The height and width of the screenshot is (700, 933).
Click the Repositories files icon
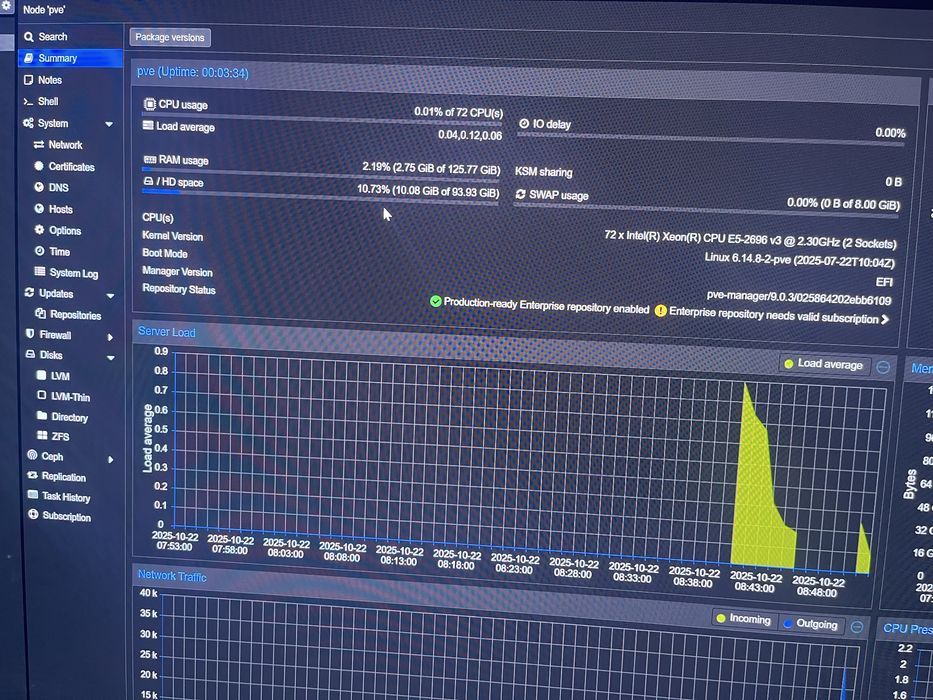tap(40, 313)
